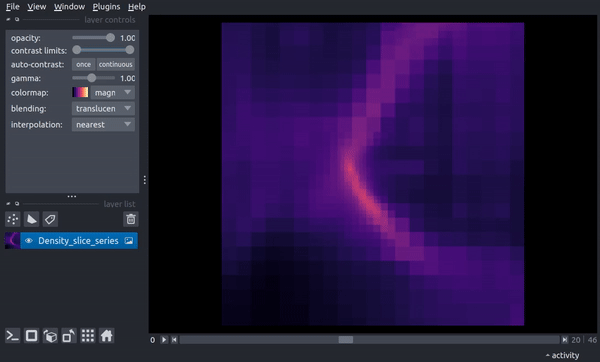600x362 pixels.
Task: Open the console
Action: (x=13, y=336)
